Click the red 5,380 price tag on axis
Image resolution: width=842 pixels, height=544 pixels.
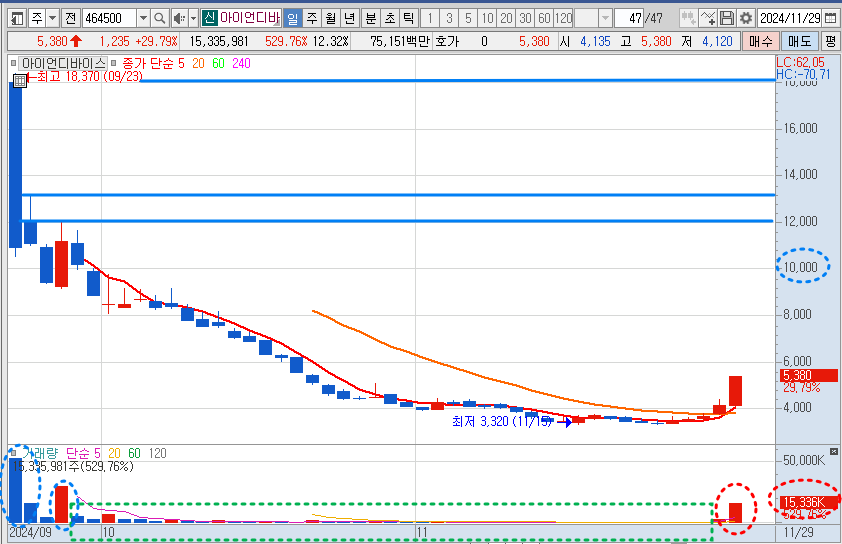click(x=809, y=375)
